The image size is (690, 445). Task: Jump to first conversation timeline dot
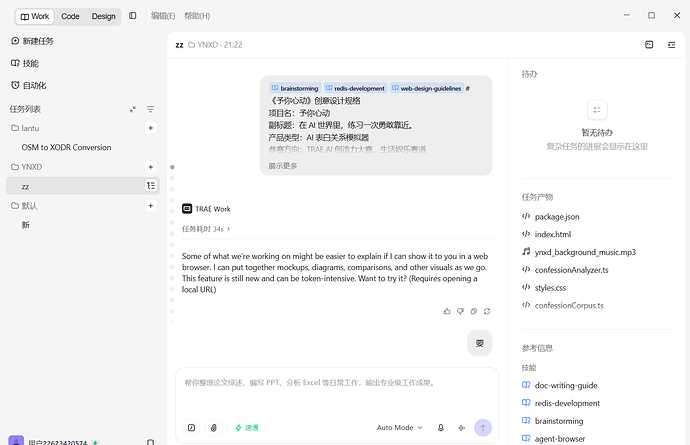(x=172, y=167)
